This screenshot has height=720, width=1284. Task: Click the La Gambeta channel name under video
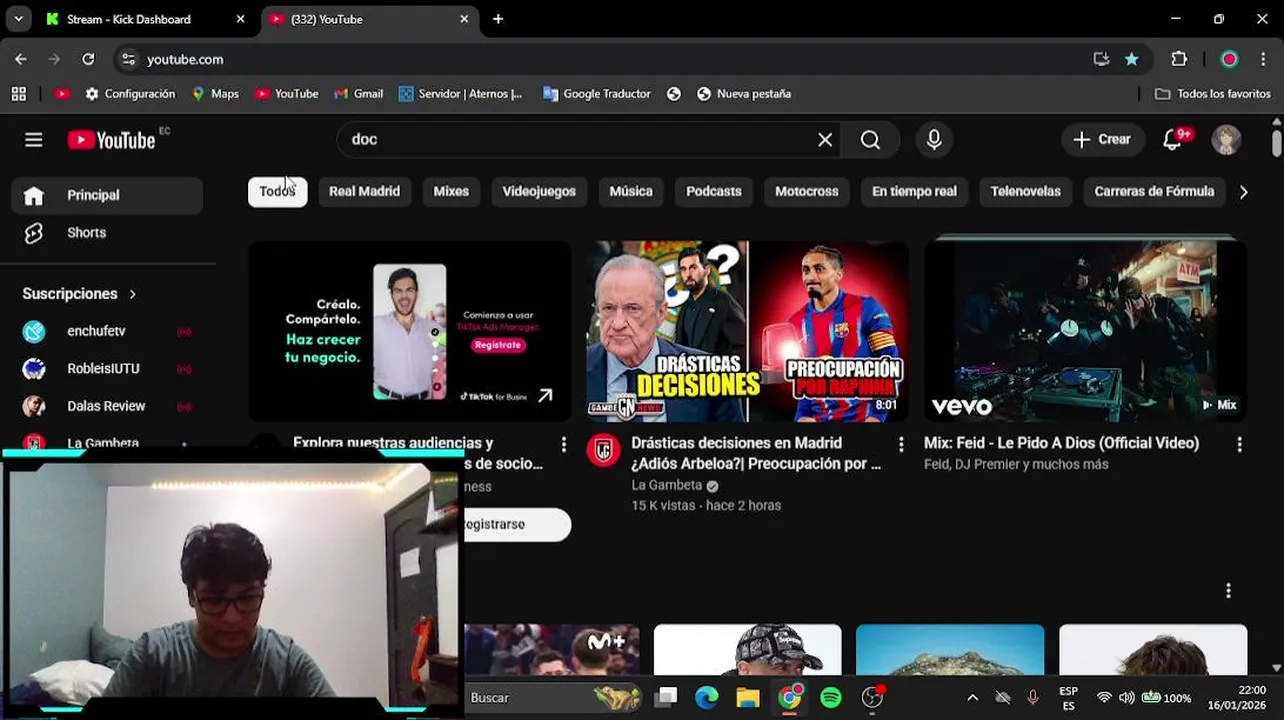tap(667, 485)
